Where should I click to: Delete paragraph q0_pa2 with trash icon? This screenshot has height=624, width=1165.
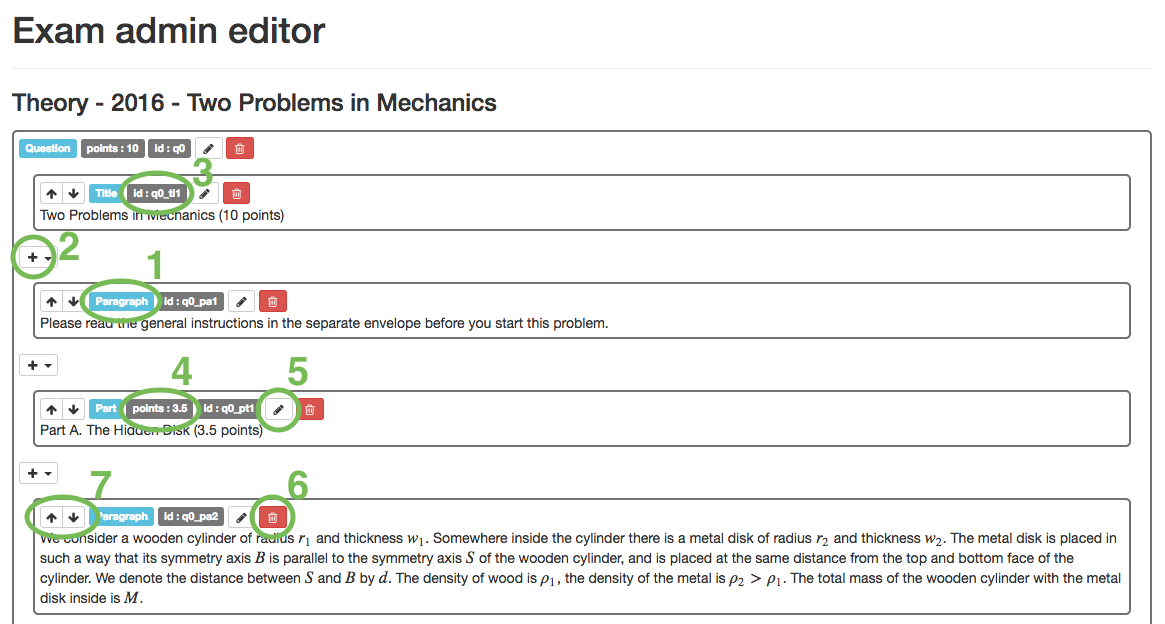(x=272, y=517)
